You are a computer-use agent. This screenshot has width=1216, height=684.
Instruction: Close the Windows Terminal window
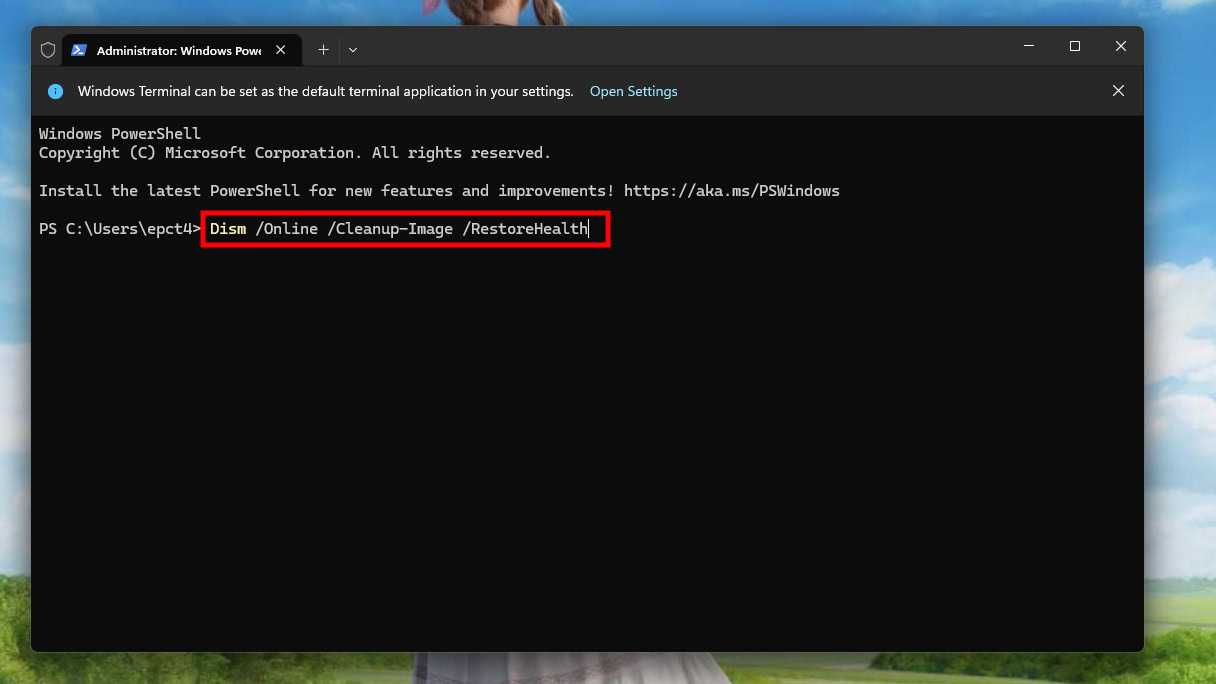pos(1121,46)
